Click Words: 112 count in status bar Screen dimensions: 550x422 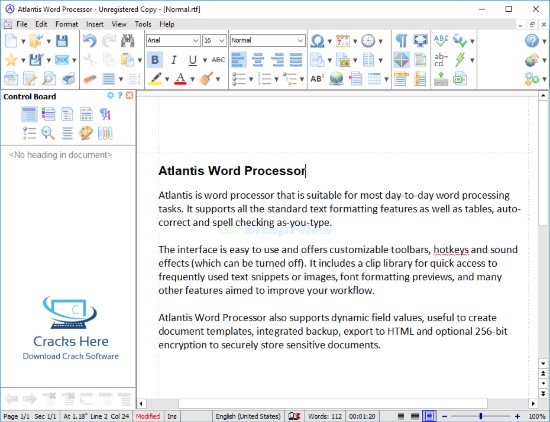pos(325,416)
